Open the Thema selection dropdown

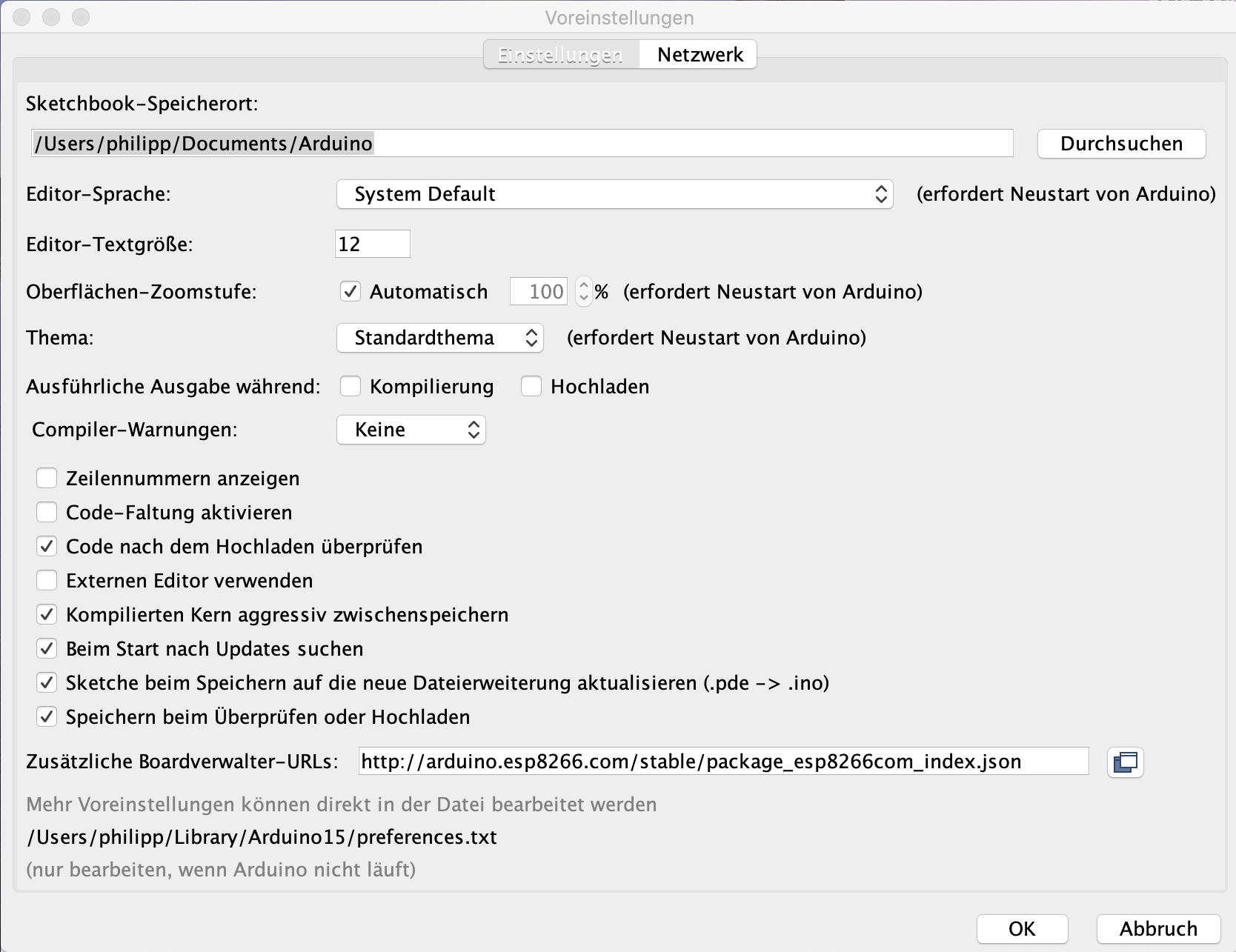click(x=439, y=338)
